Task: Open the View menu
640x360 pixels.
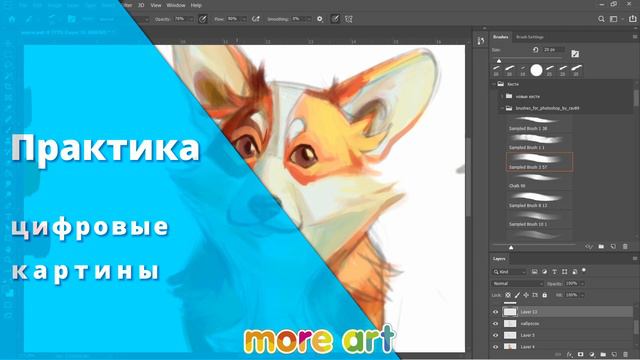Action: coord(156,5)
